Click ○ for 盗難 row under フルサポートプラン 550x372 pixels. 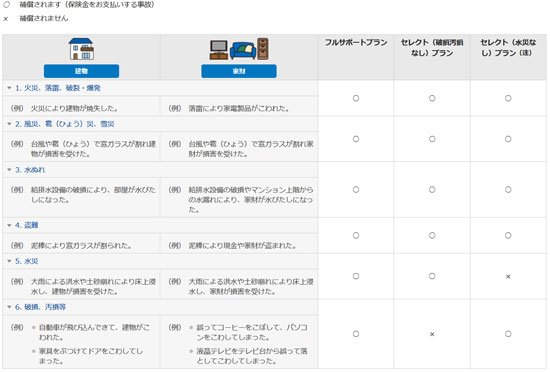tap(356, 235)
